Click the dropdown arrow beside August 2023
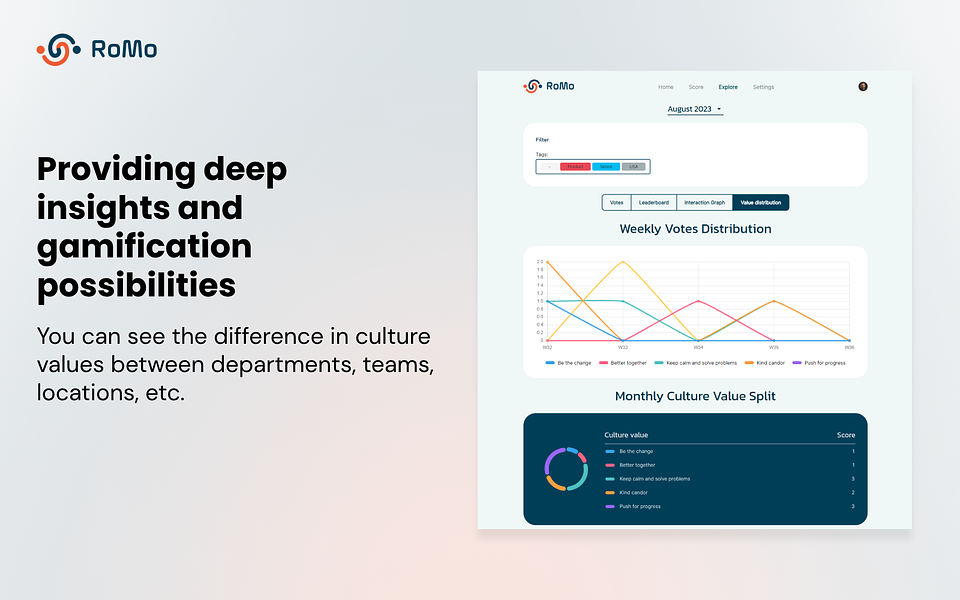 click(x=719, y=109)
